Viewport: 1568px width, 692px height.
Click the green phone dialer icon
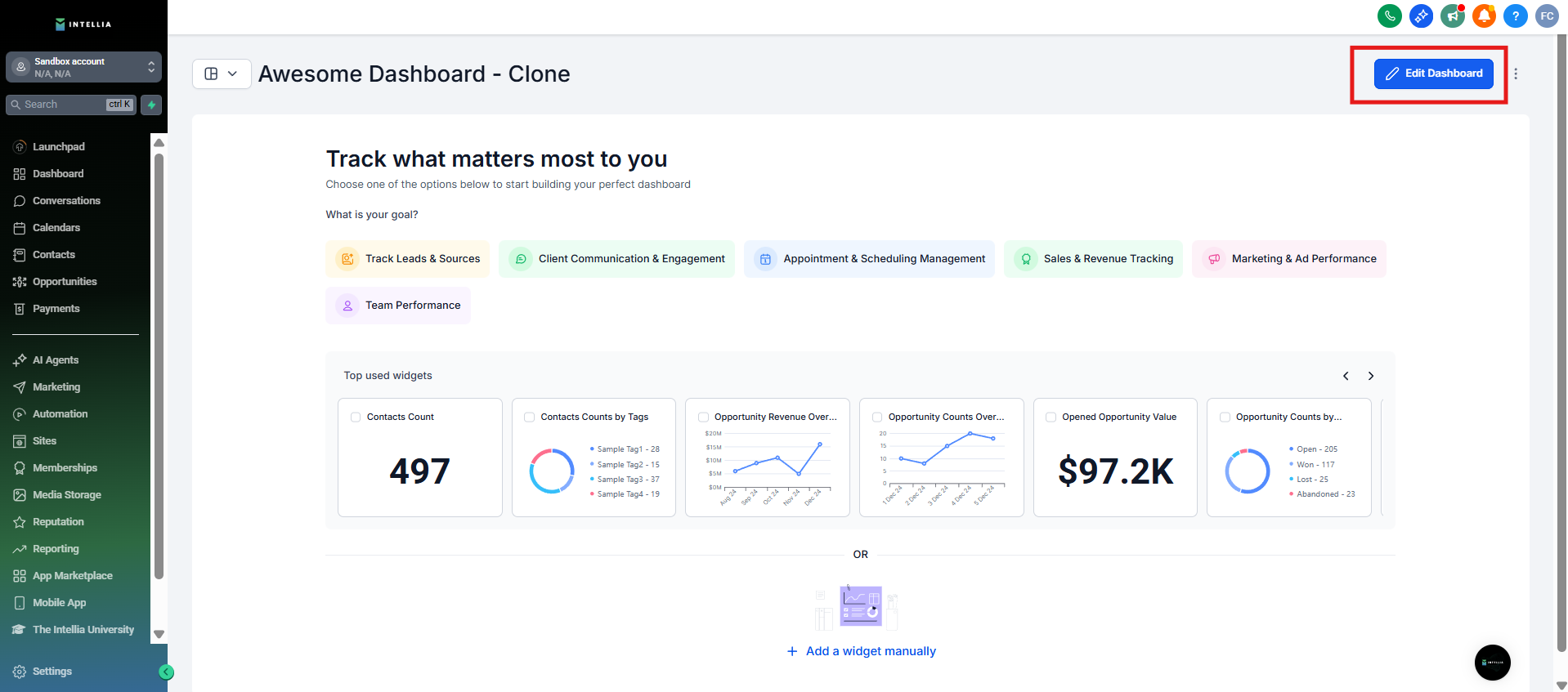1390,16
